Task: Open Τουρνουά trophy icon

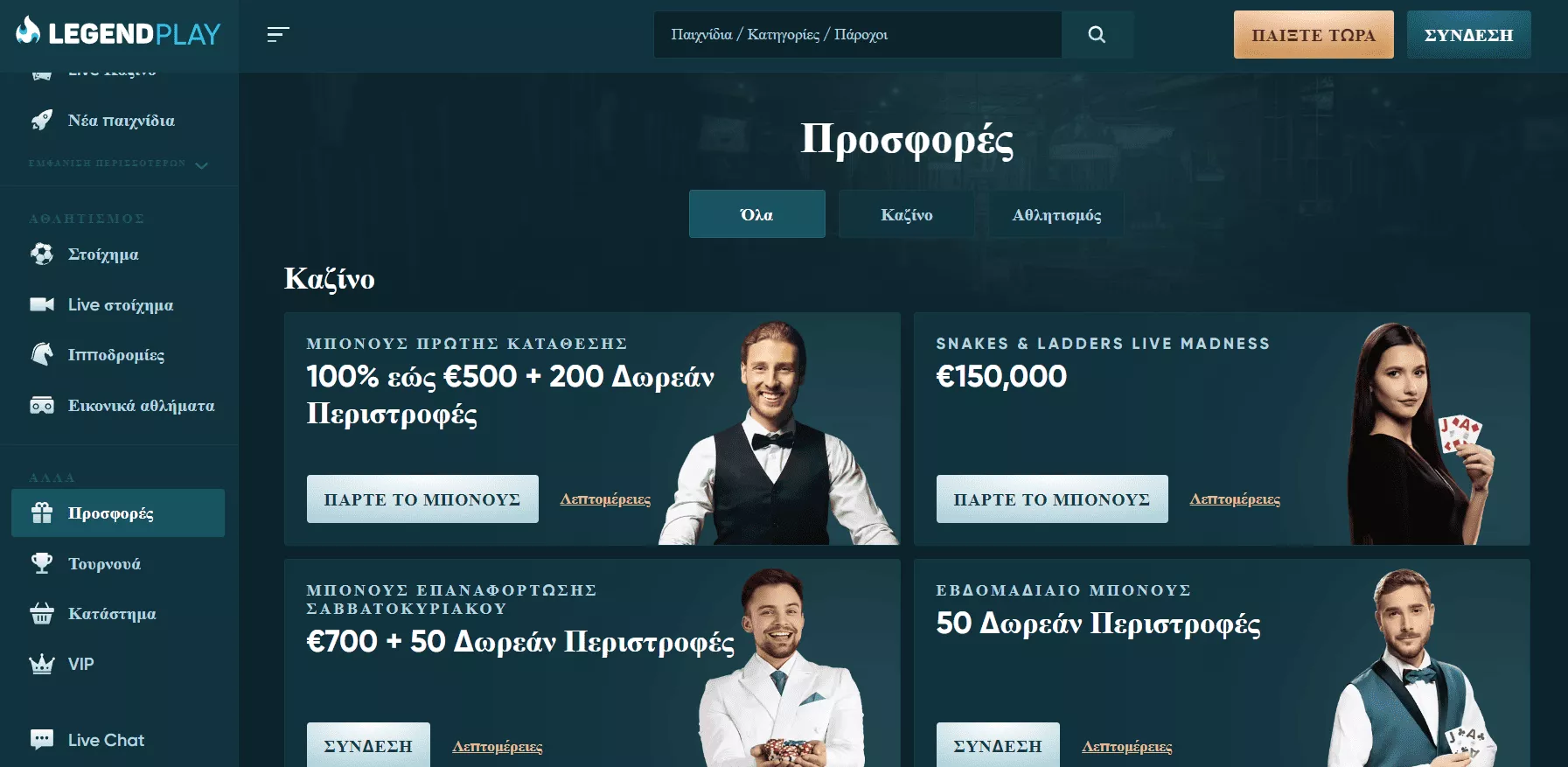Action: point(42,563)
